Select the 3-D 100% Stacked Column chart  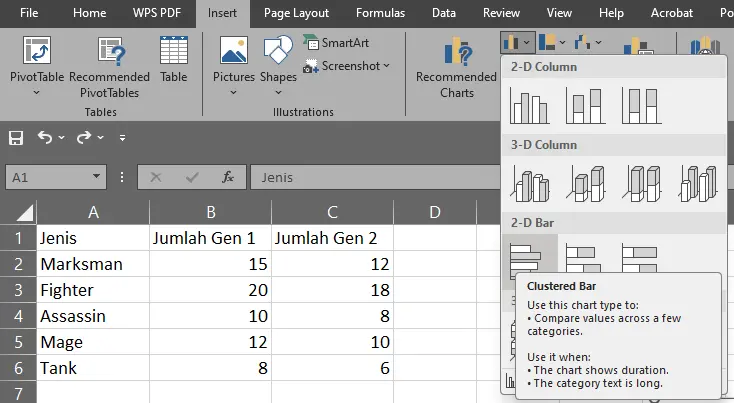tap(642, 184)
